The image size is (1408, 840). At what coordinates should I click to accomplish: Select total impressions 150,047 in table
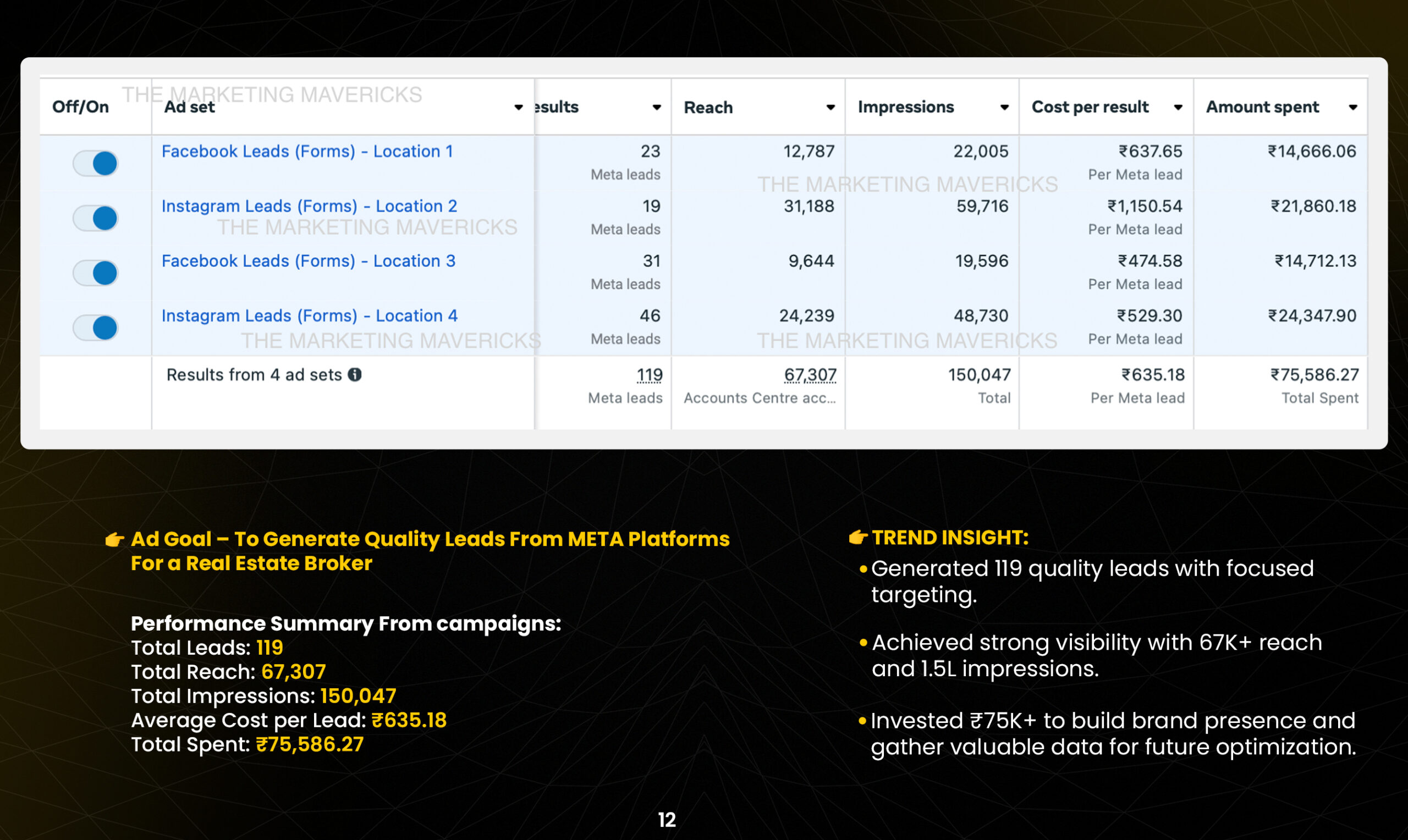tap(980, 375)
